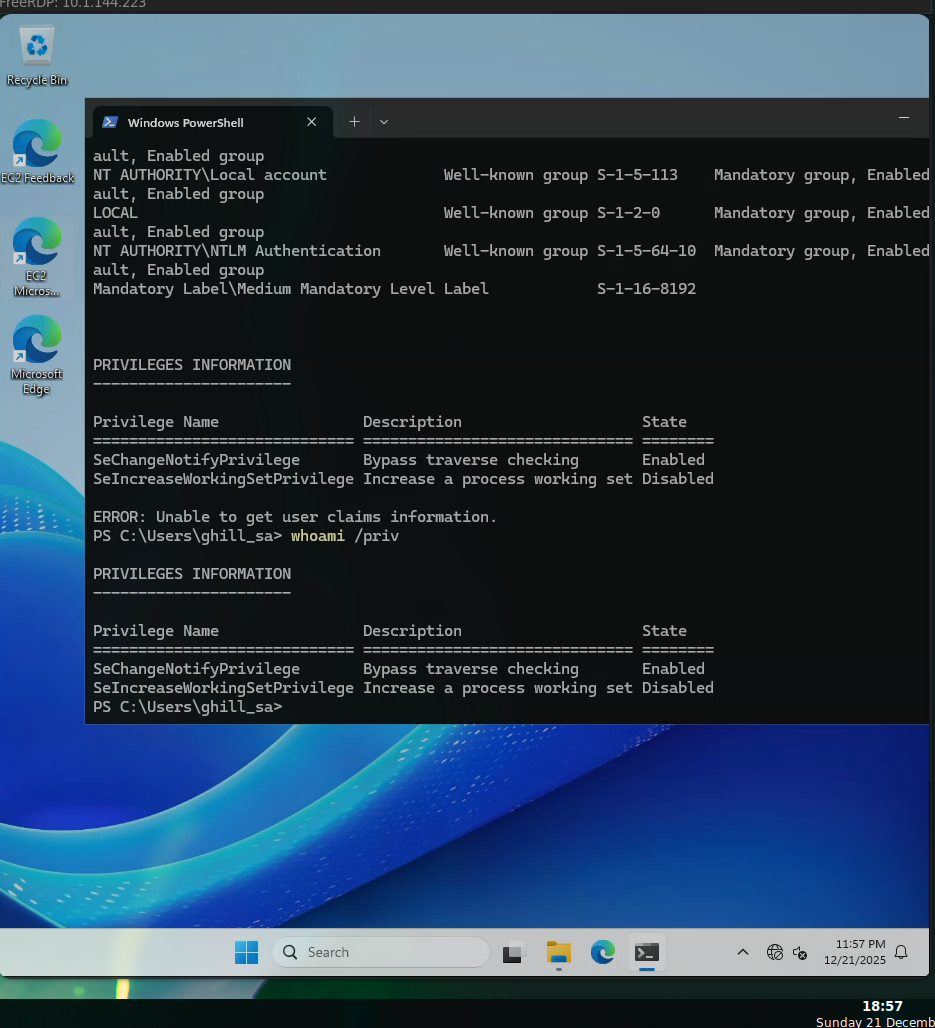Minimize the Terminal window
935x1028 pixels.
tap(903, 118)
